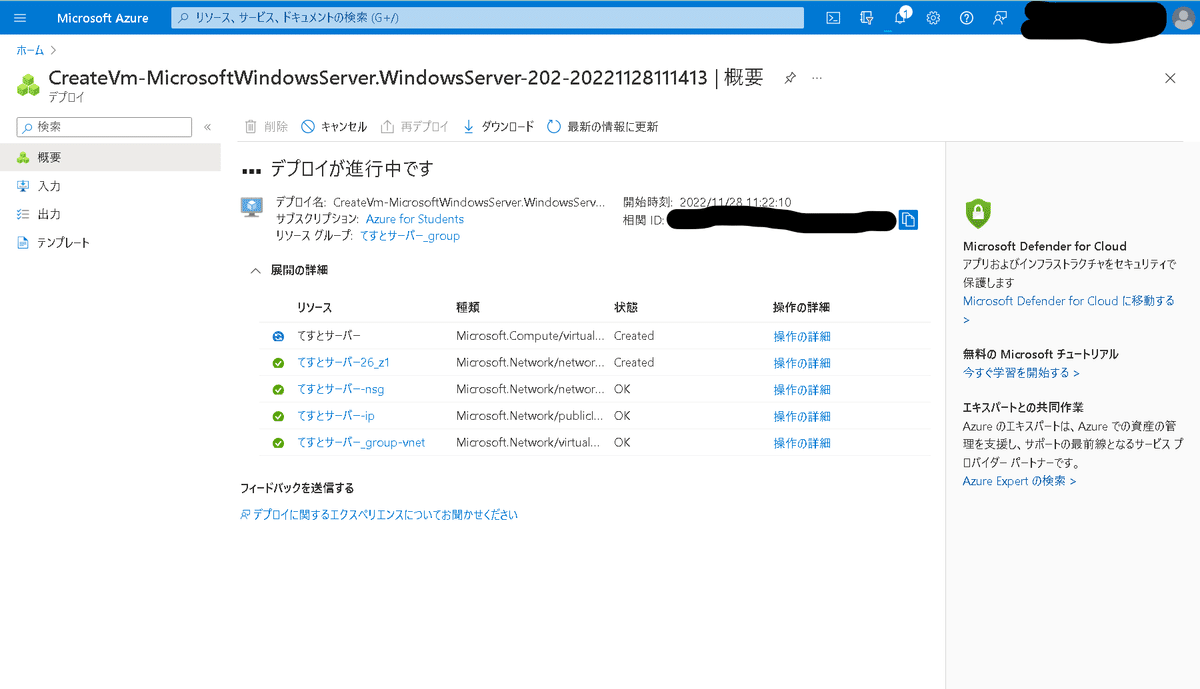Viewport: 1200px width, 689px height.
Task: Select 概要 in the left menu
Action: pos(110,158)
